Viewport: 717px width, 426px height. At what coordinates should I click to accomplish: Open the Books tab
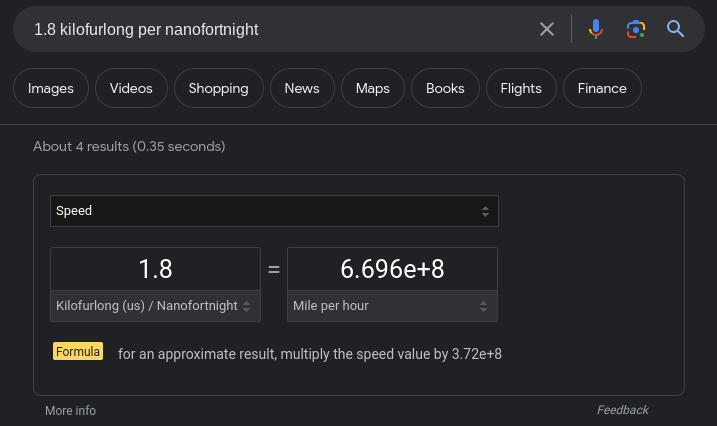[445, 88]
